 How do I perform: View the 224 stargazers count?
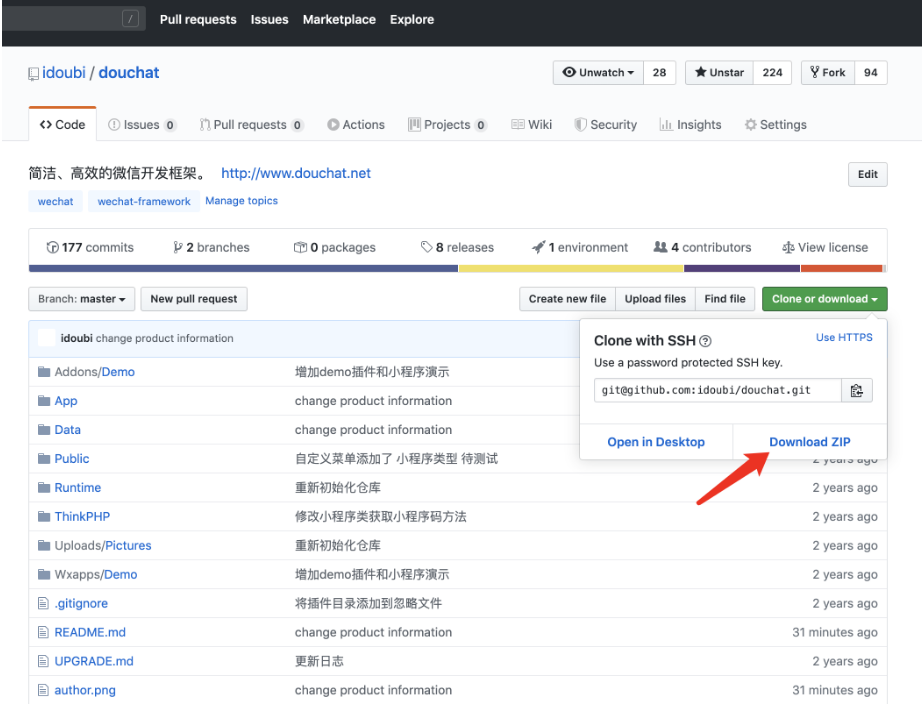pos(772,72)
